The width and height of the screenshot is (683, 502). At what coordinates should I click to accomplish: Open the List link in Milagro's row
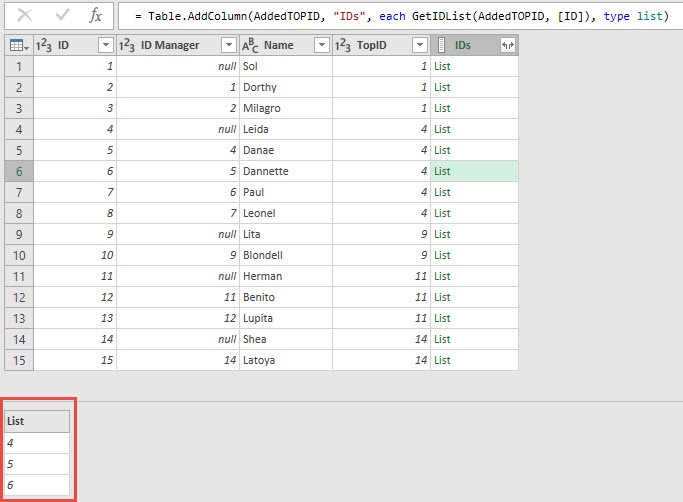coord(442,108)
